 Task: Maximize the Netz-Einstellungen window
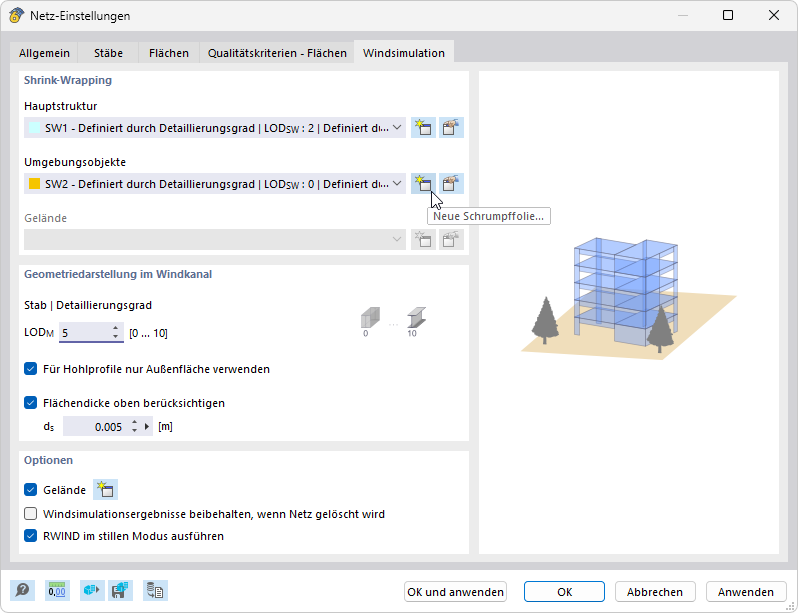pyautogui.click(x=728, y=15)
